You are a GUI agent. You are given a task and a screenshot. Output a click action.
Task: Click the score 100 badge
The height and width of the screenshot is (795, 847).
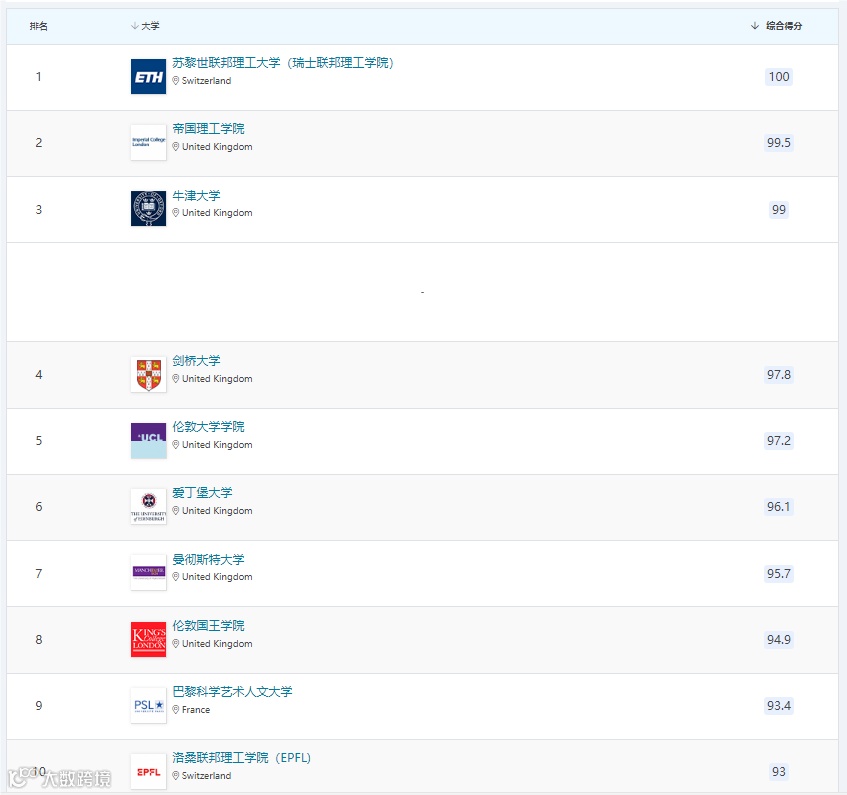point(778,77)
